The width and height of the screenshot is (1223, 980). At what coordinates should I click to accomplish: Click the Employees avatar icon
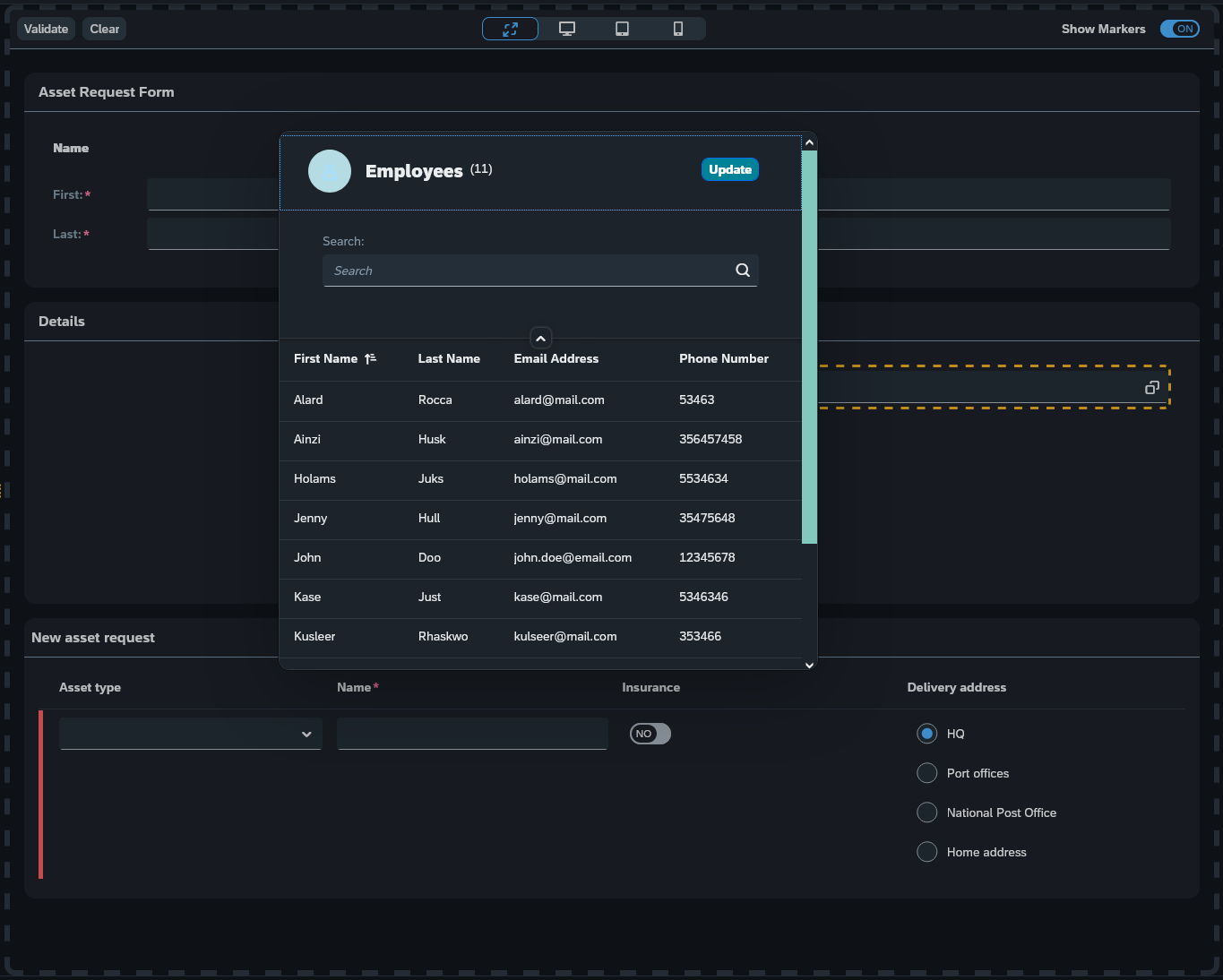pos(329,170)
